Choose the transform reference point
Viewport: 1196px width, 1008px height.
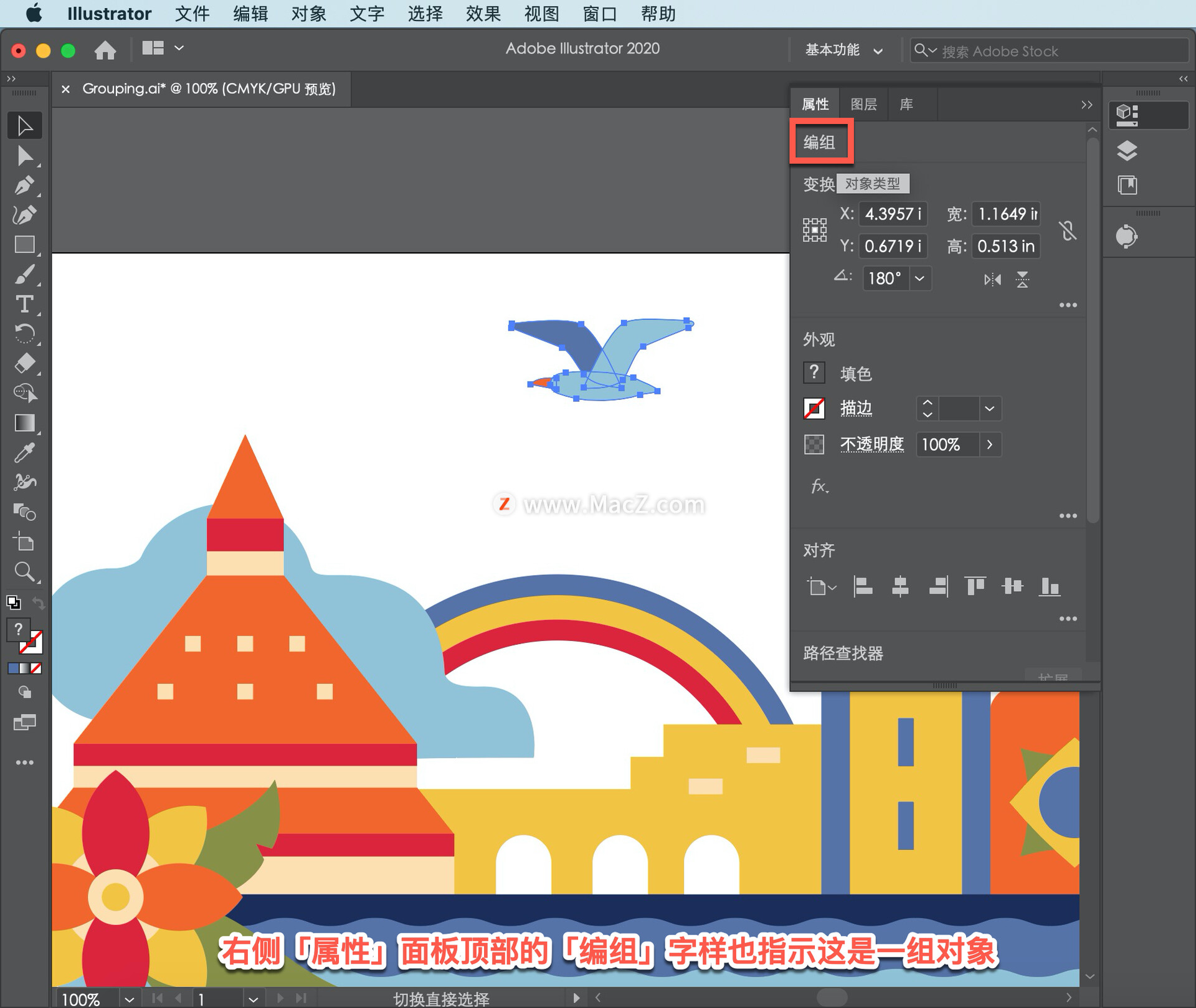pyautogui.click(x=815, y=230)
